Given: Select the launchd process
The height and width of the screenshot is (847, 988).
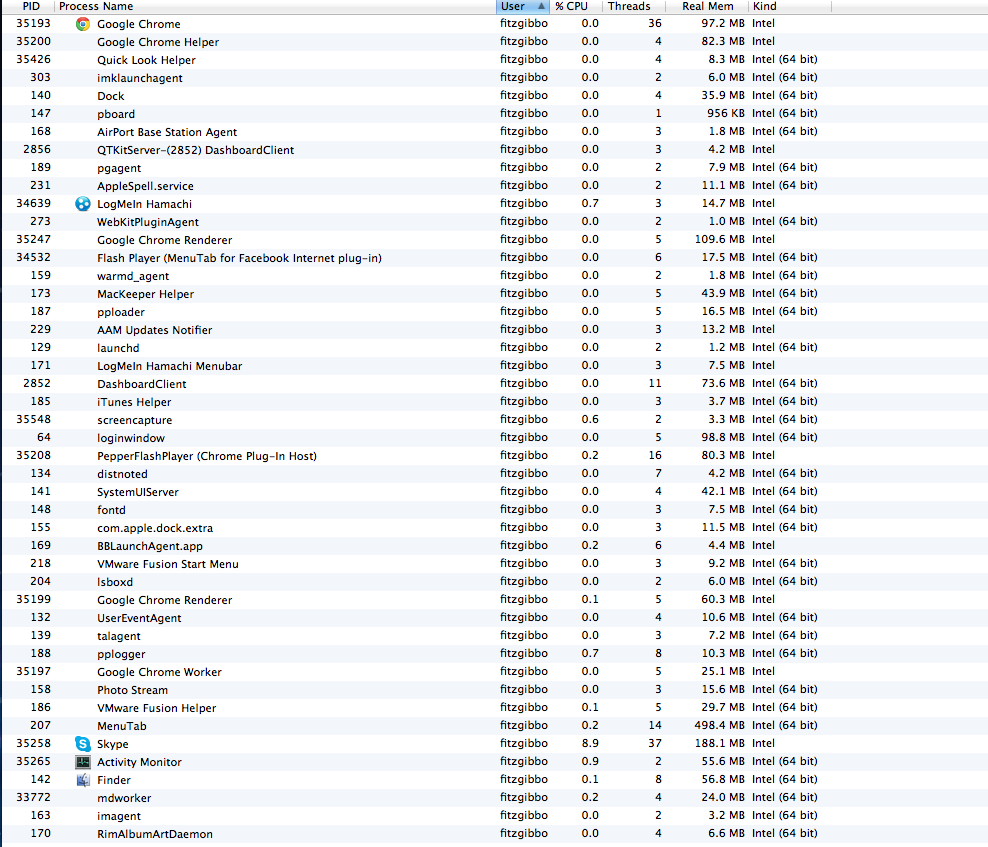Looking at the screenshot, I should click(x=494, y=348).
